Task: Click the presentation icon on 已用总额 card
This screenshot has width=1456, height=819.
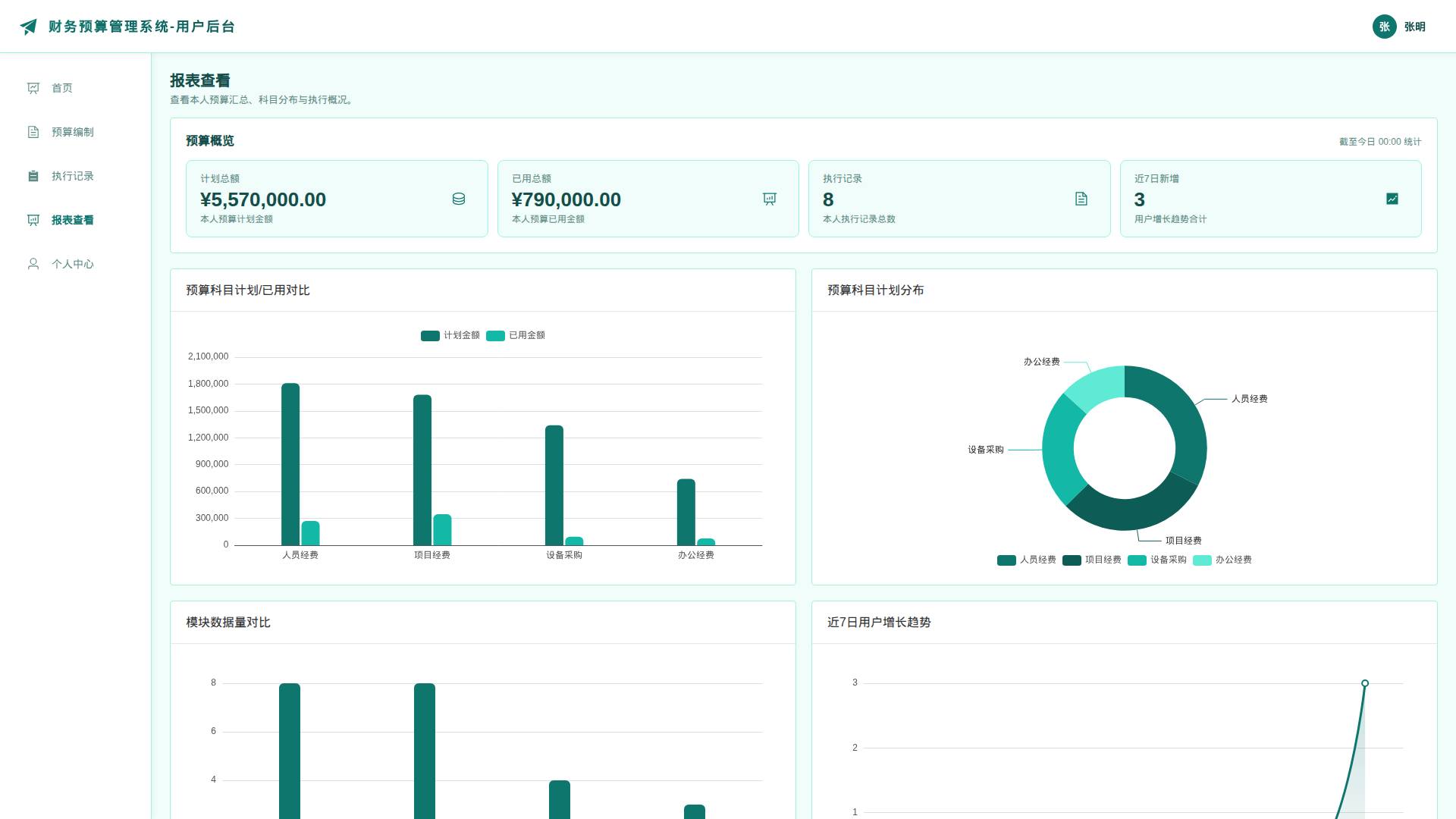Action: 770,199
